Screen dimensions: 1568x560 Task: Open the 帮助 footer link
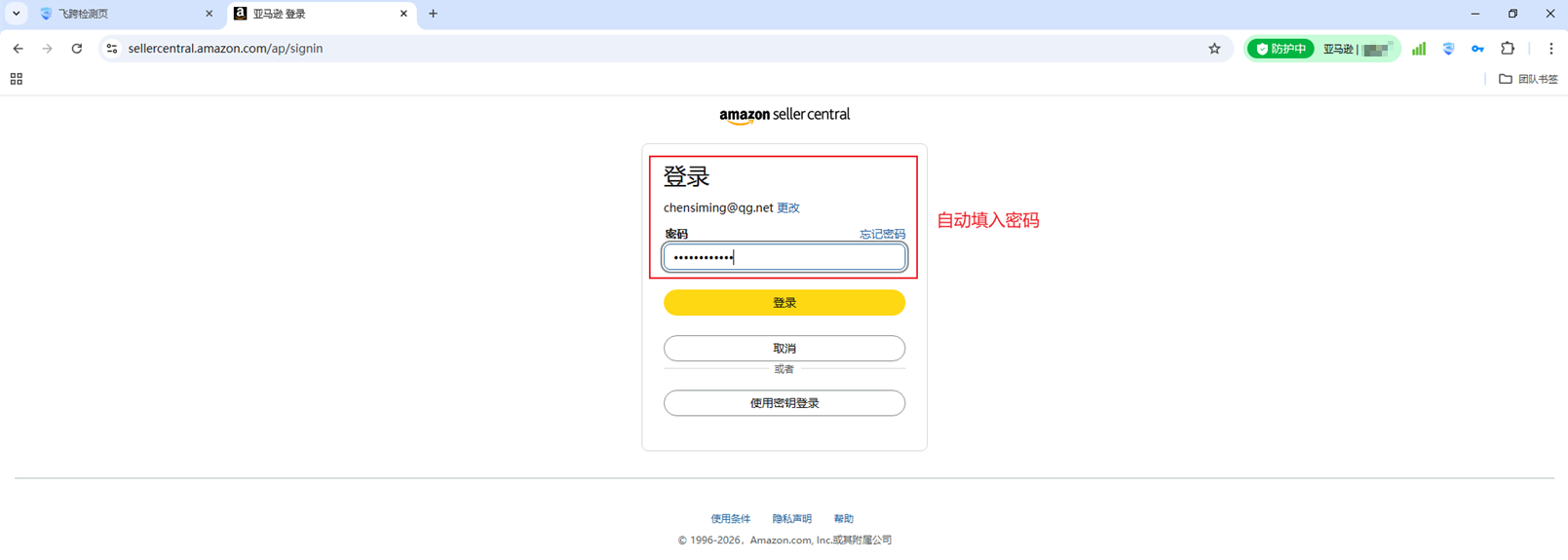tap(844, 519)
